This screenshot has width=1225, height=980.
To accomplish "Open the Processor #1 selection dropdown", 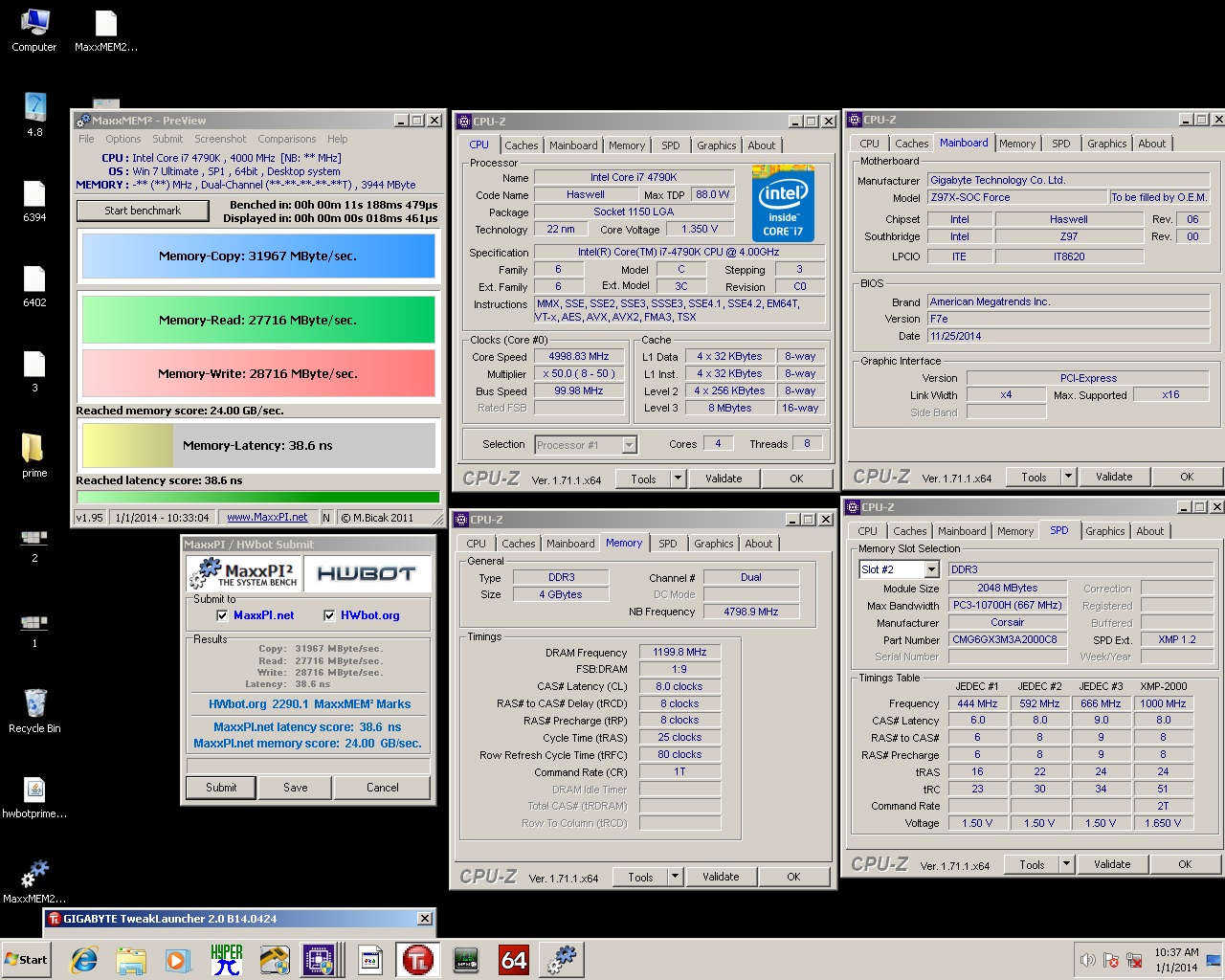I will 629,445.
